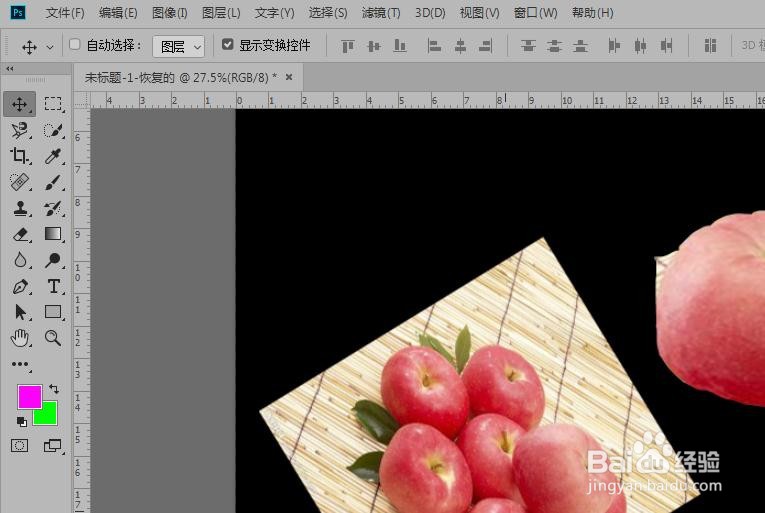This screenshot has width=765, height=513.
Task: Select the Eyedropper tool
Action: 53,156
